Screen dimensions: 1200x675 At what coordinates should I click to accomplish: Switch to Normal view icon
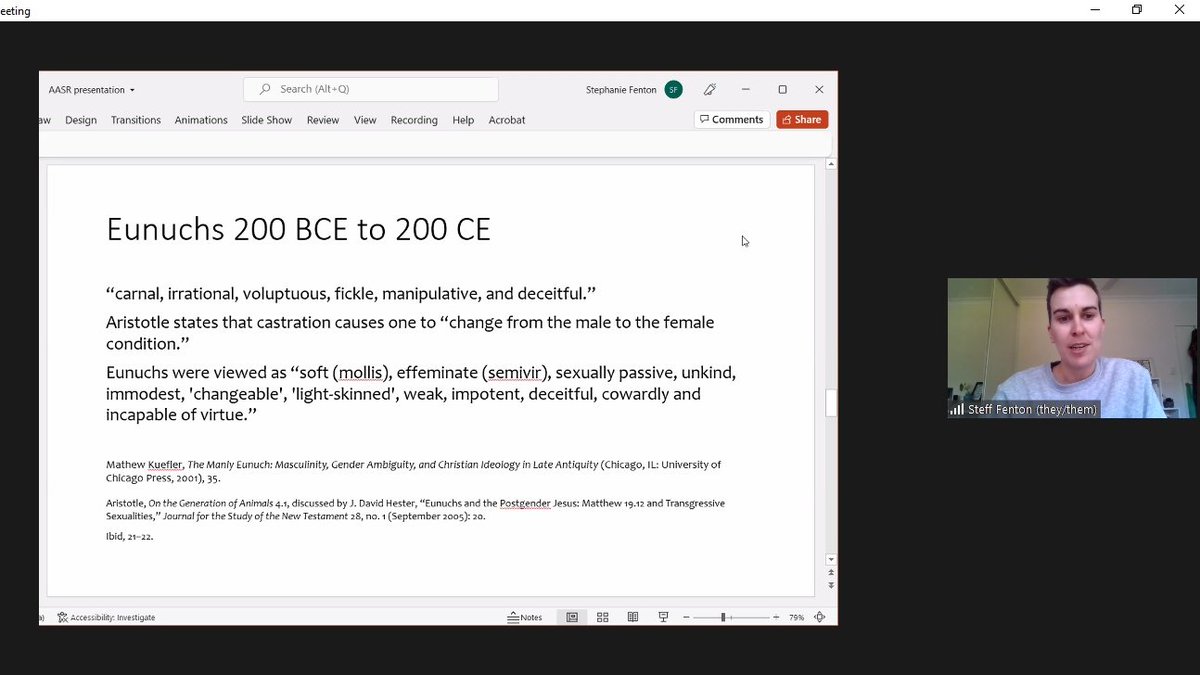click(x=572, y=617)
